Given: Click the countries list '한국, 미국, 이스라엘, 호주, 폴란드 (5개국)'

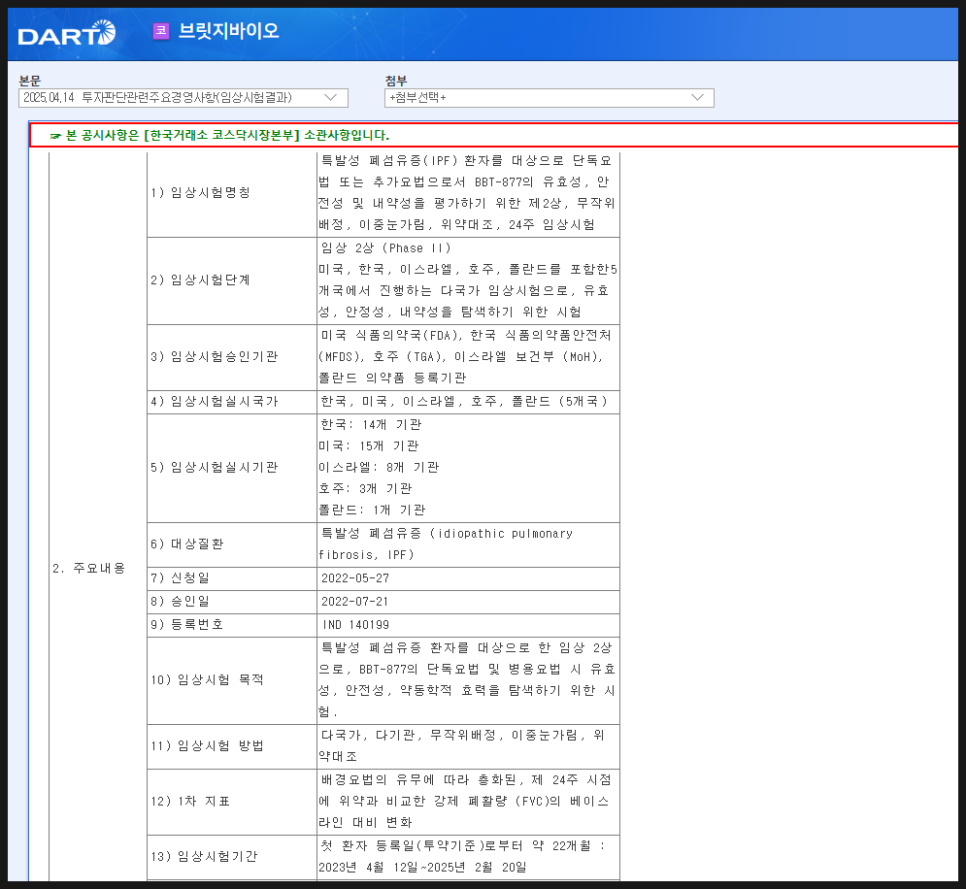Looking at the screenshot, I should (x=465, y=402).
